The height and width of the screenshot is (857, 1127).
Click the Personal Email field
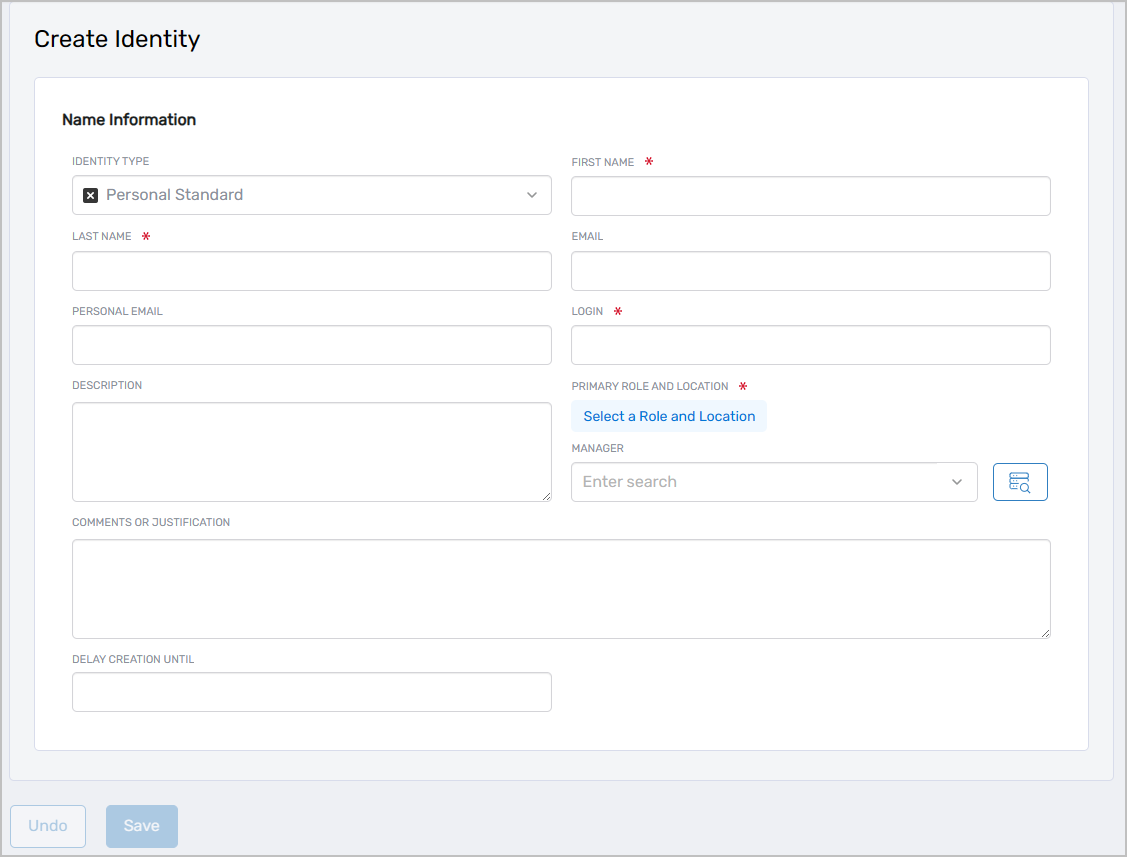(311, 345)
